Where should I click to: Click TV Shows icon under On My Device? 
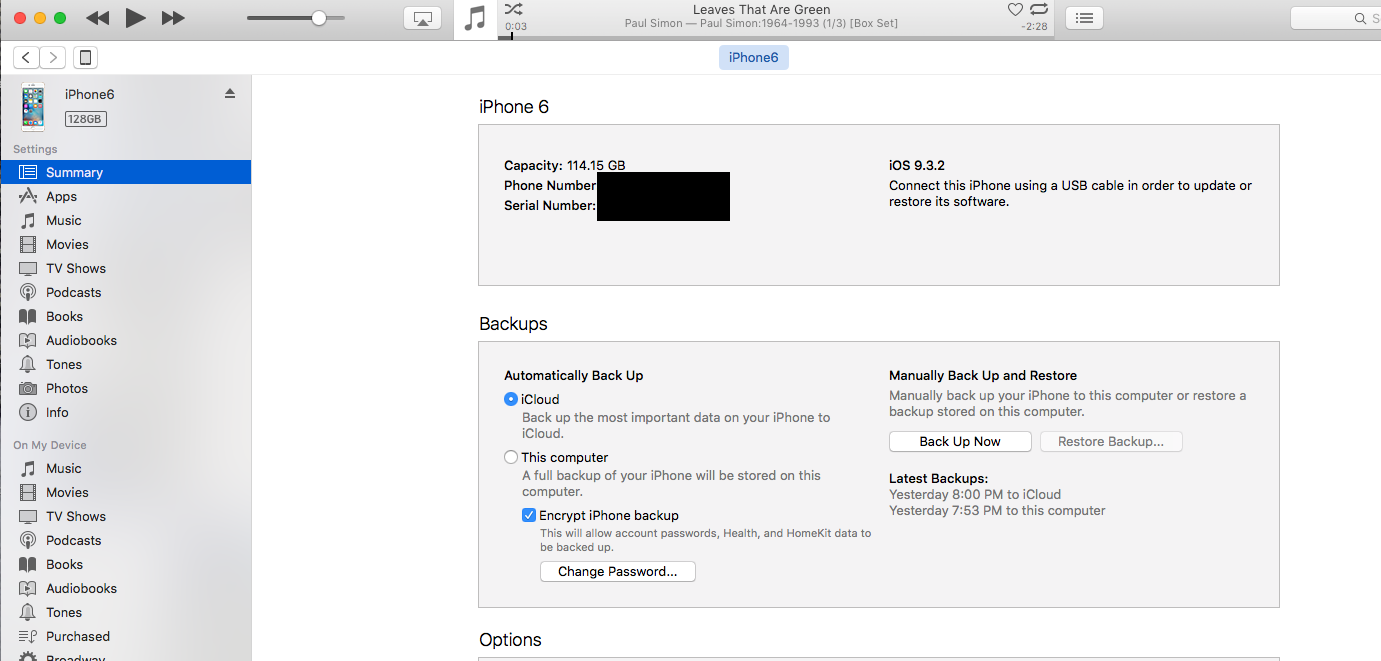tap(28, 516)
